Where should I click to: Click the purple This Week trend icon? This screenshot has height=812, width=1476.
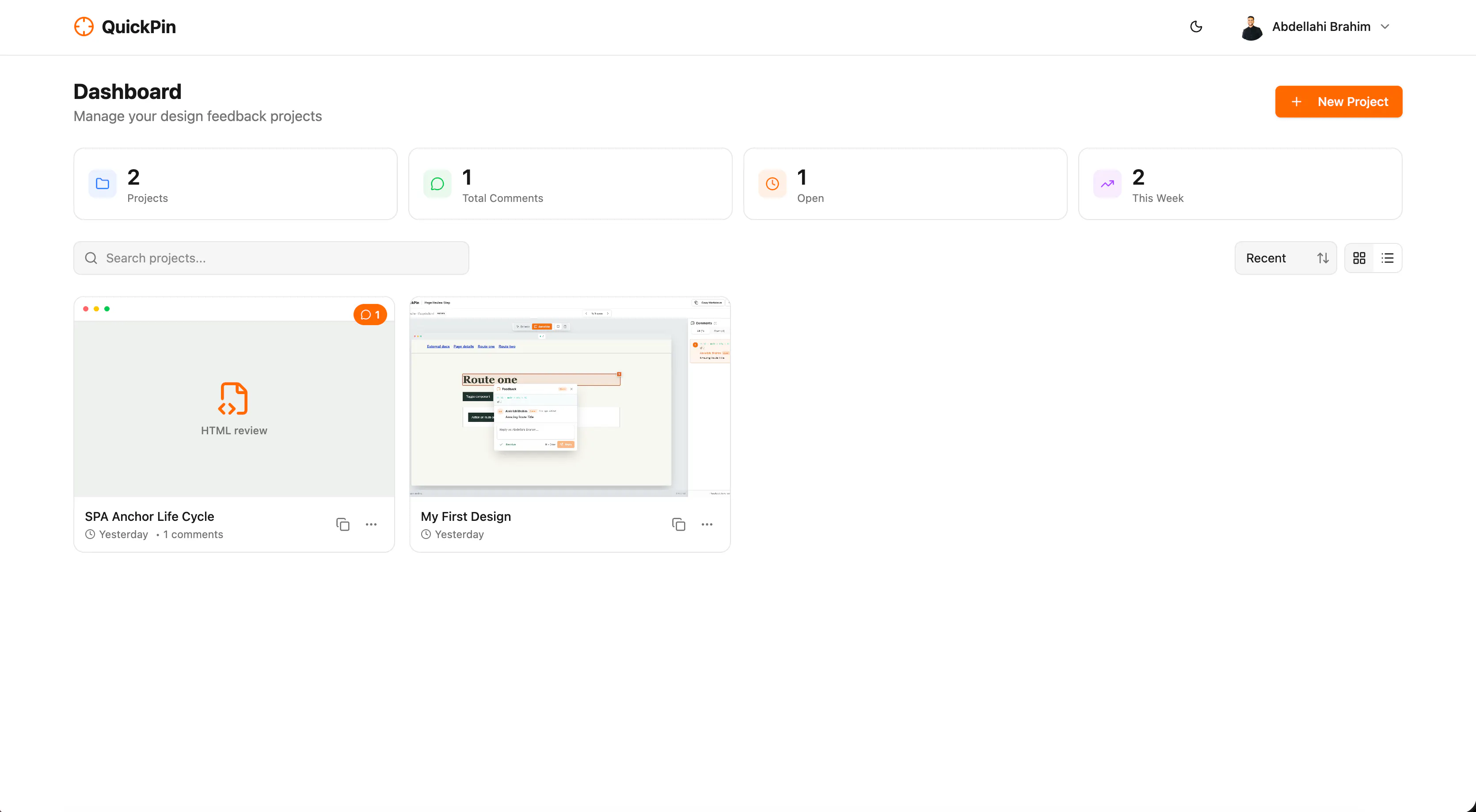click(1107, 183)
